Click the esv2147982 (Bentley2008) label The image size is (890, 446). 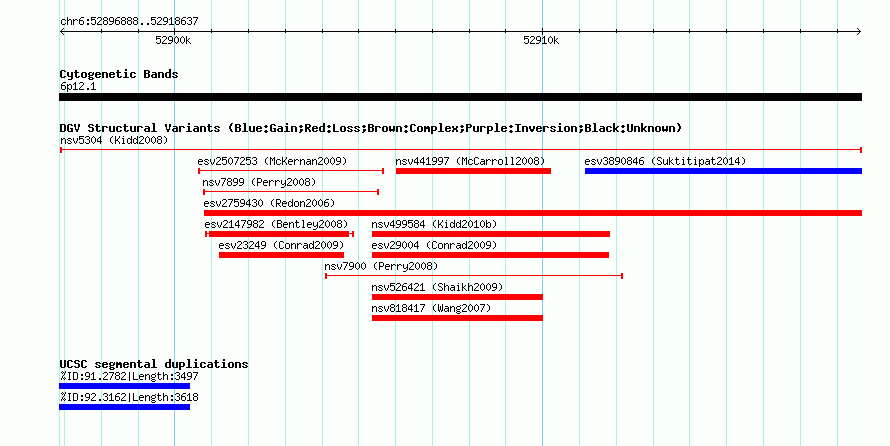pyautogui.click(x=276, y=224)
